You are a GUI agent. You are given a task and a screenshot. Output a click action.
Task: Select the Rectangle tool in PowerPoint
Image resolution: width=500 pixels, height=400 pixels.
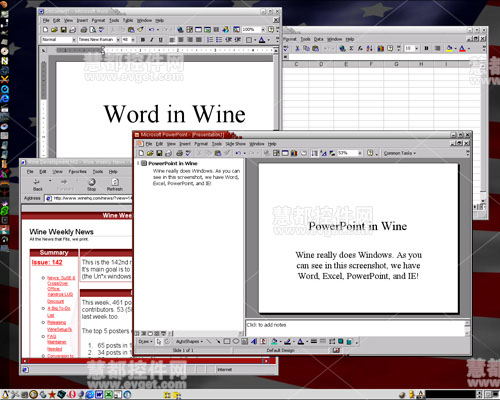pos(227,341)
